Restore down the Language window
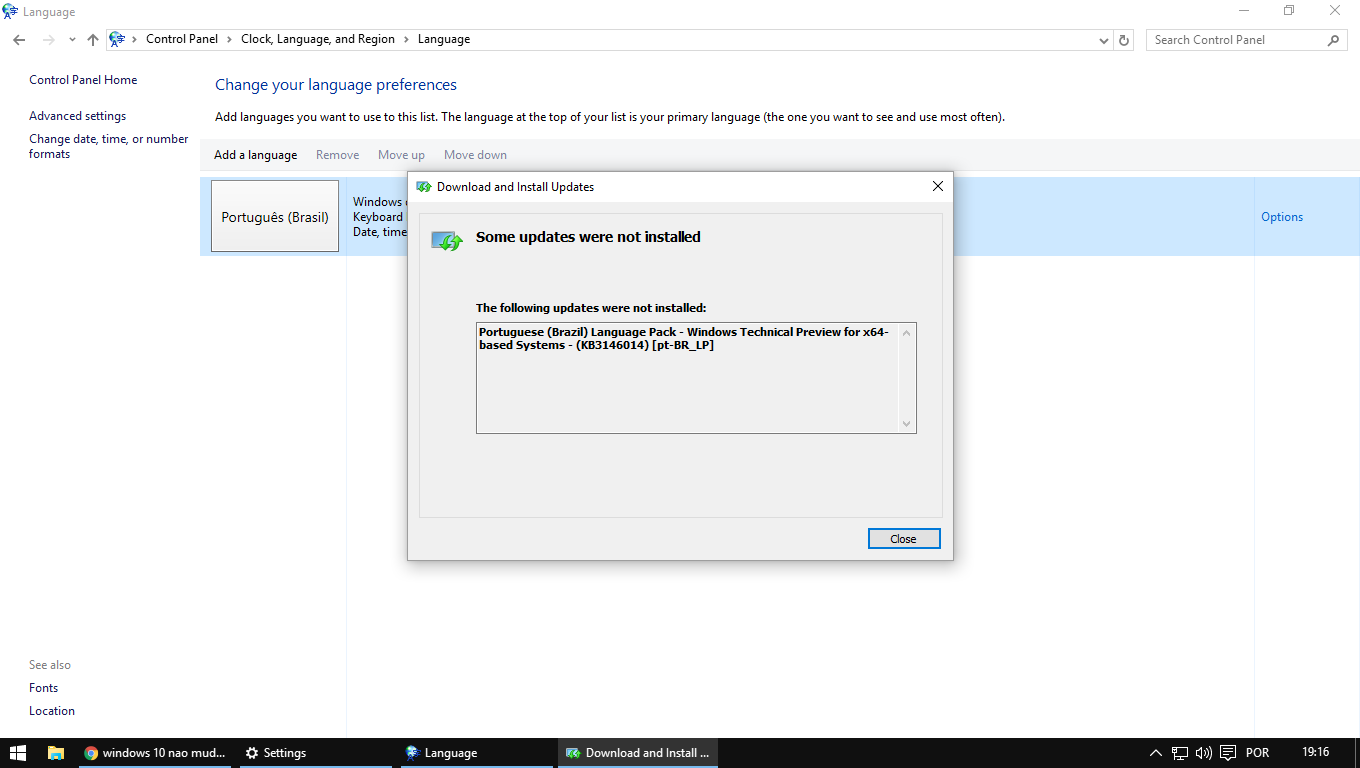This screenshot has width=1360, height=768. 1290,11
